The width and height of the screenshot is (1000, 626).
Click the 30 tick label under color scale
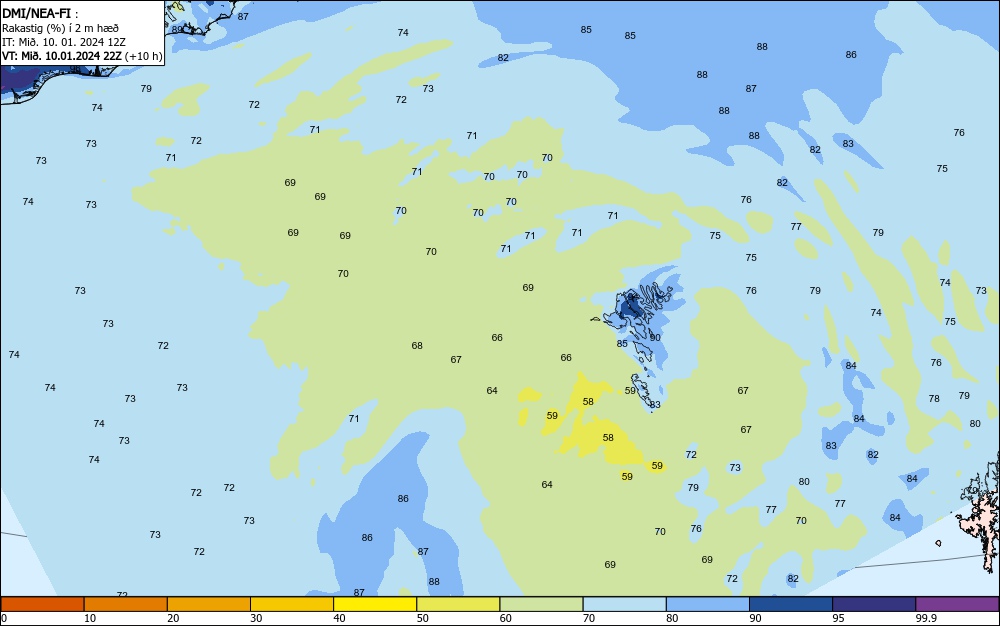click(256, 618)
